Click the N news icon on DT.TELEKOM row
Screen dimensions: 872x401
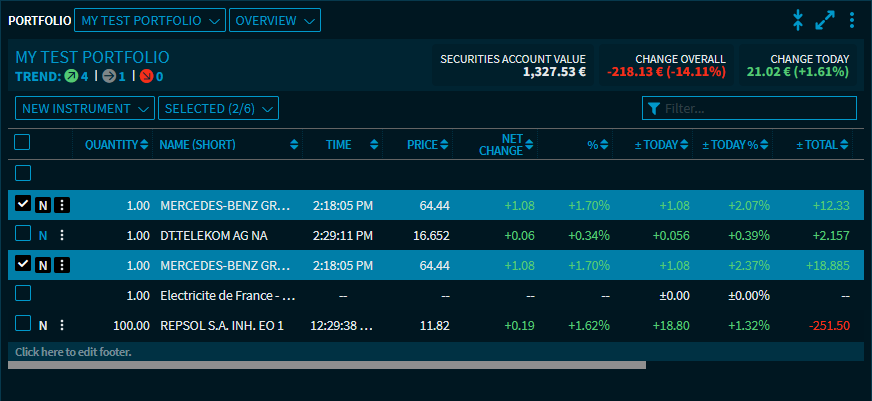tap(43, 236)
